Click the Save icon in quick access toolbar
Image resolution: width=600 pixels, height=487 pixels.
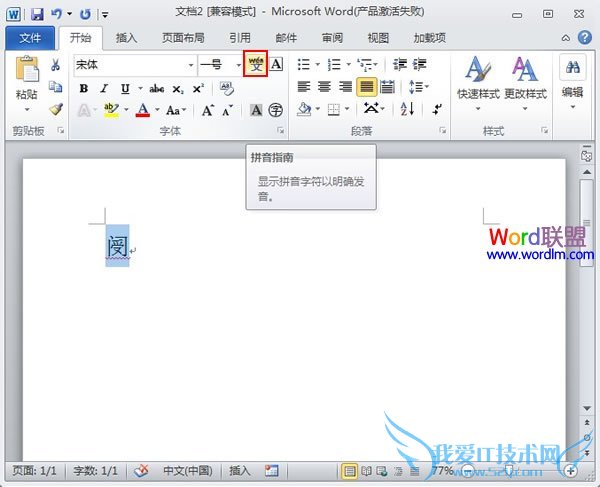pyautogui.click(x=38, y=15)
